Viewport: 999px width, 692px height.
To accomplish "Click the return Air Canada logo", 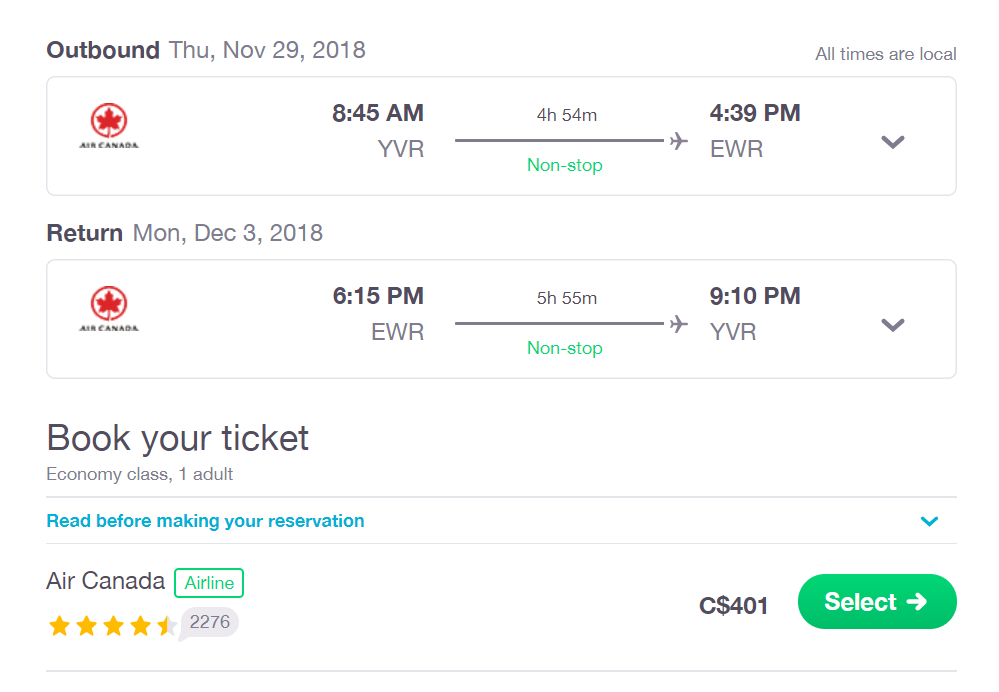I will (109, 309).
